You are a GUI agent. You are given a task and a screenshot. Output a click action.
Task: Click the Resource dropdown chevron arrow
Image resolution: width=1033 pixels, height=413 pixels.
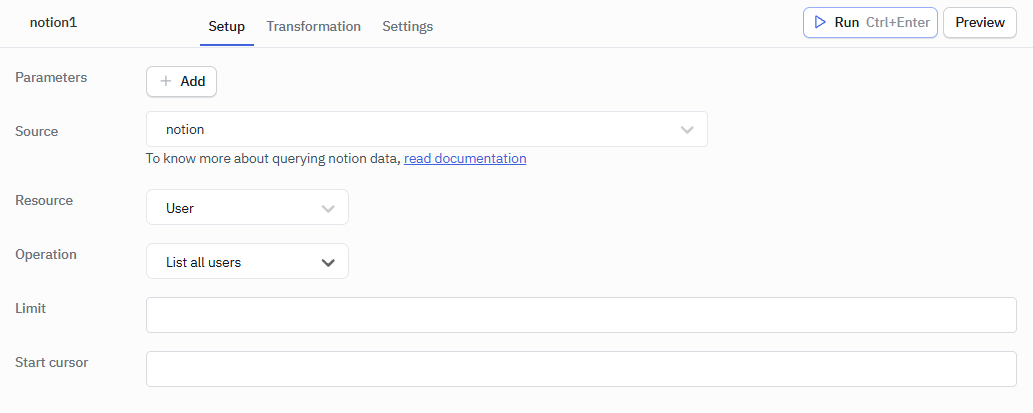coord(328,209)
